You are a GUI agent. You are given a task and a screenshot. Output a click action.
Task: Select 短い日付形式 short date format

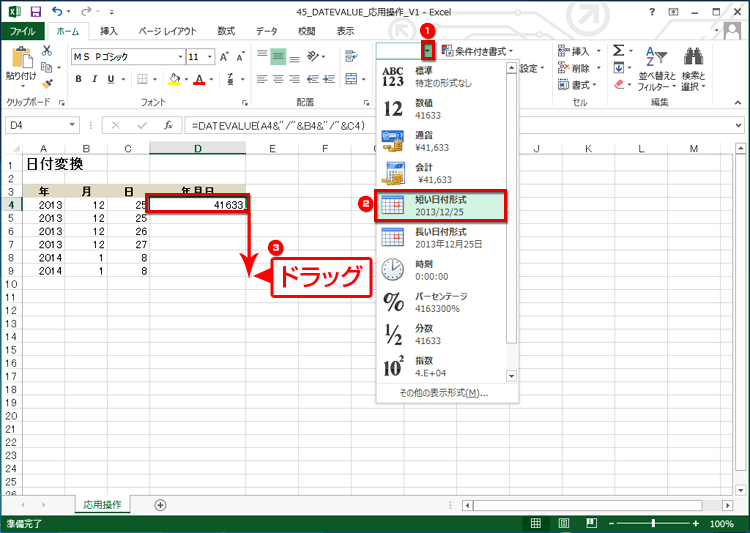pos(441,206)
